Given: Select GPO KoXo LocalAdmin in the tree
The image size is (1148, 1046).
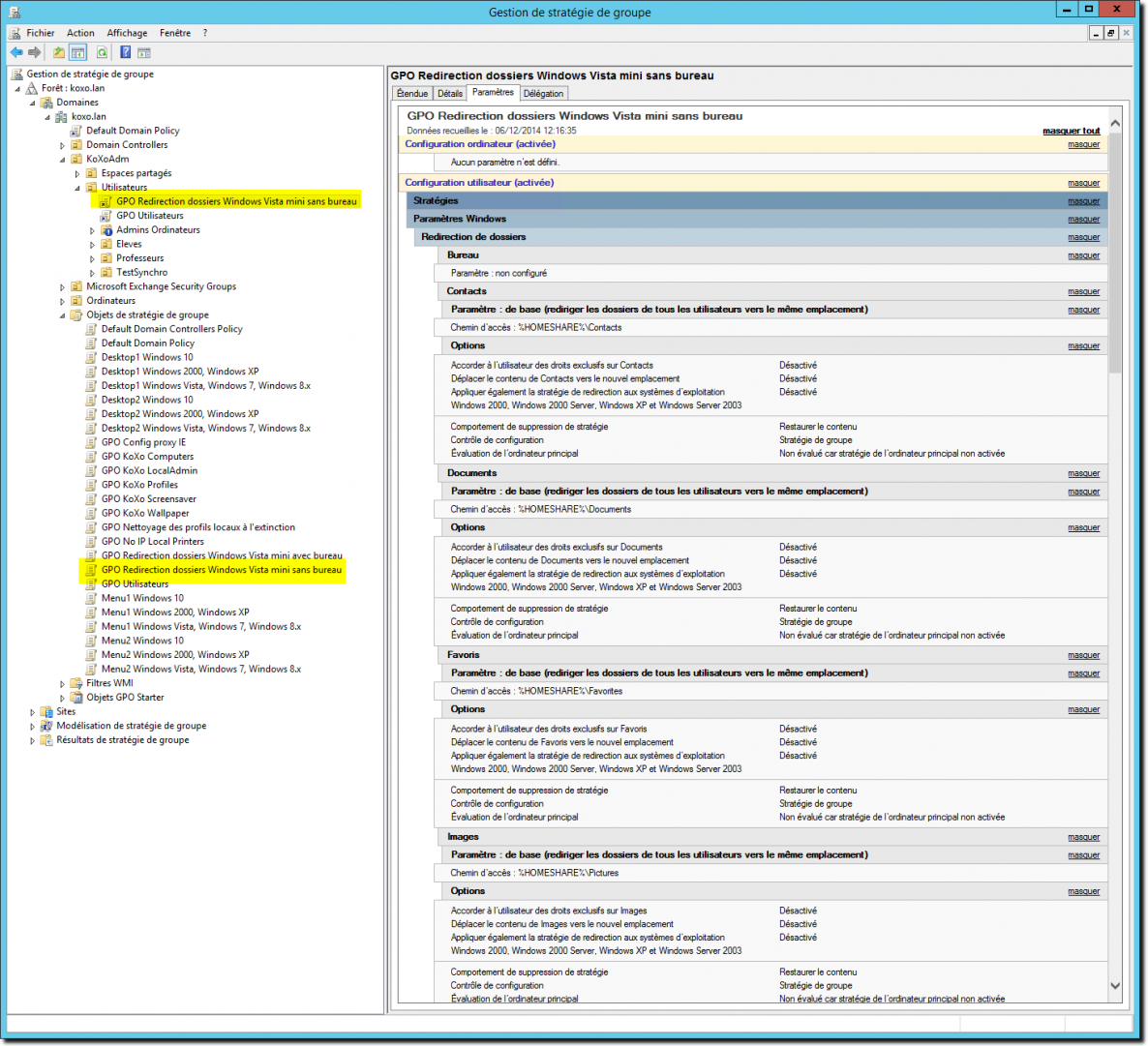Looking at the screenshot, I should 149,471.
